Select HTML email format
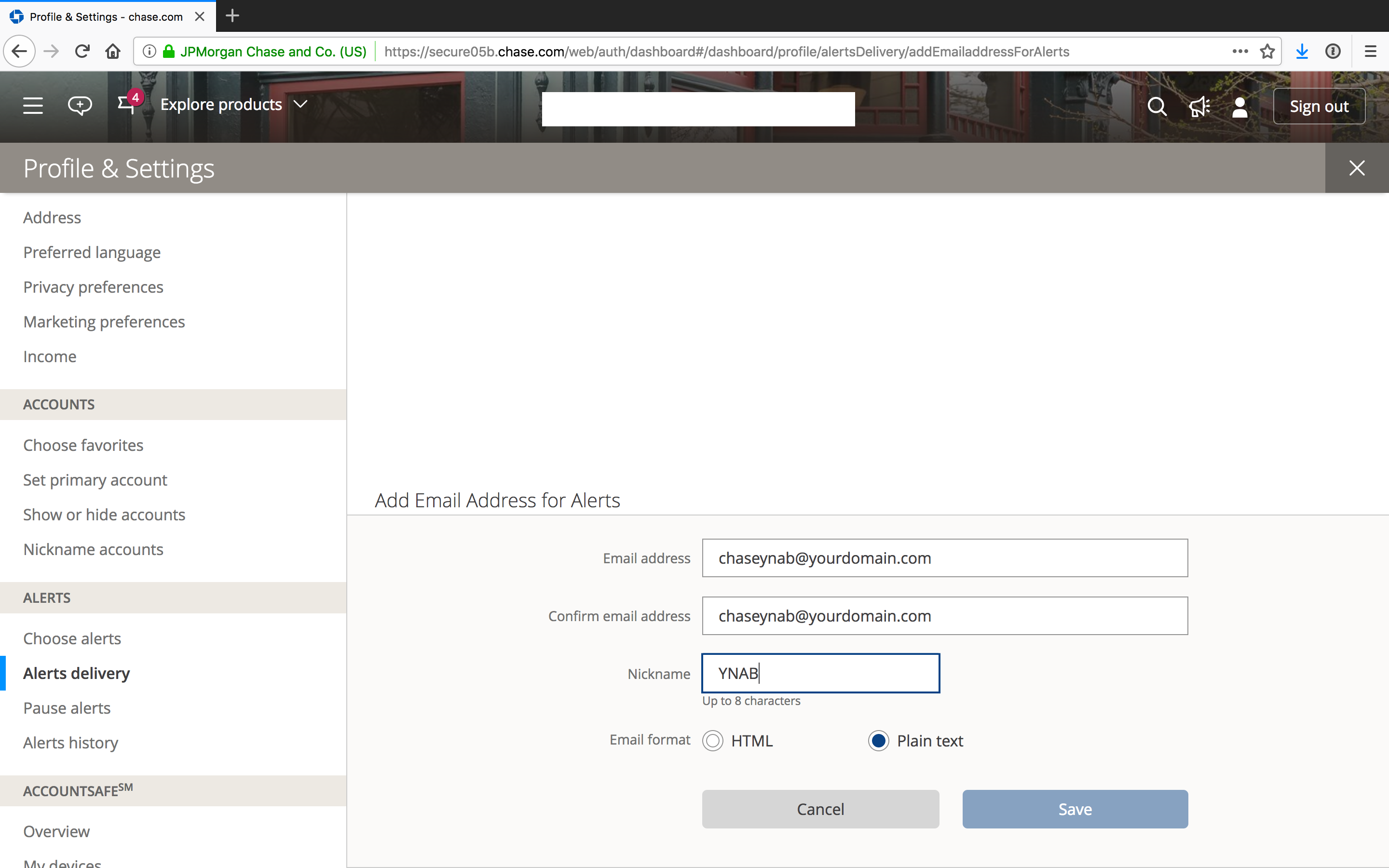Screen dimensions: 1389x868 coord(713,741)
